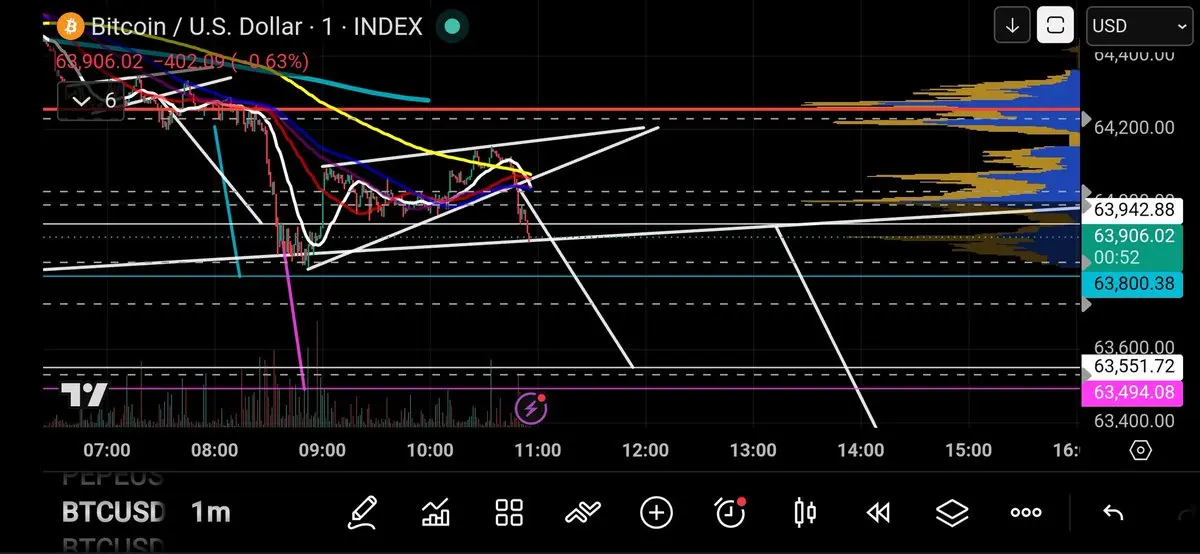Click the 07:00 time axis label
Viewport: 1200px width, 554px height.
coord(106,450)
